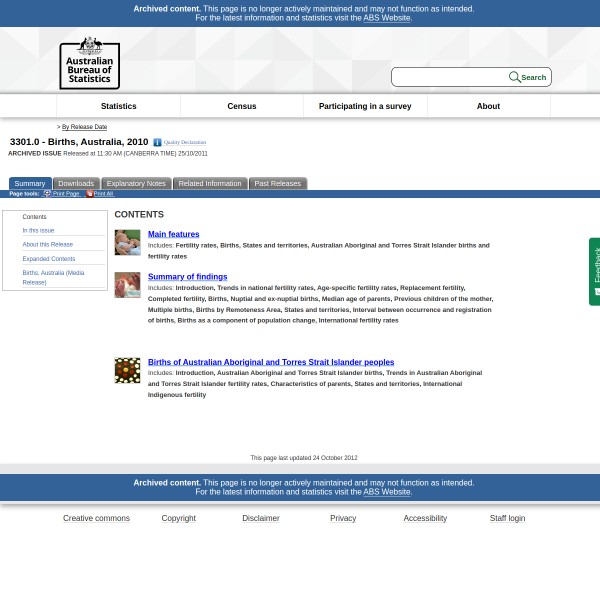Viewport: 600px width, 600px height.
Task: Open the Aboriginal peoples births thumbnail
Action: tap(127, 370)
